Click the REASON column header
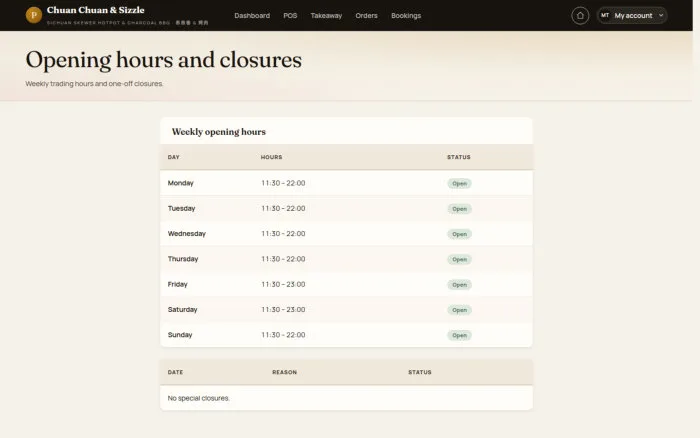This screenshot has width=700, height=438. (284, 372)
